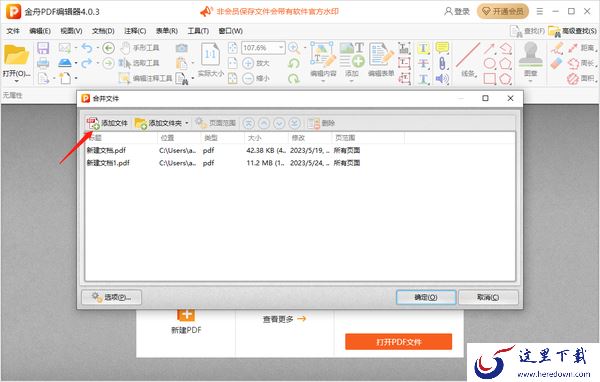Click the speaker sound annotation icon
The width and height of the screenshot is (600, 382).
[442, 78]
